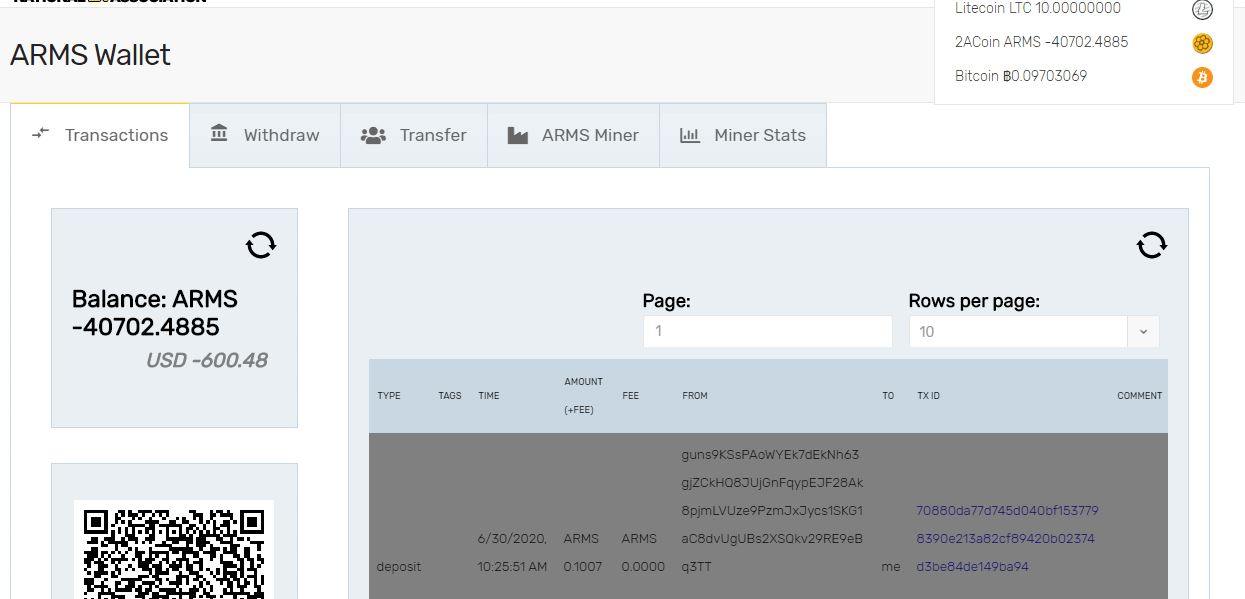Open the Miner Stats tab
The width and height of the screenshot is (1245, 599).
click(x=743, y=135)
